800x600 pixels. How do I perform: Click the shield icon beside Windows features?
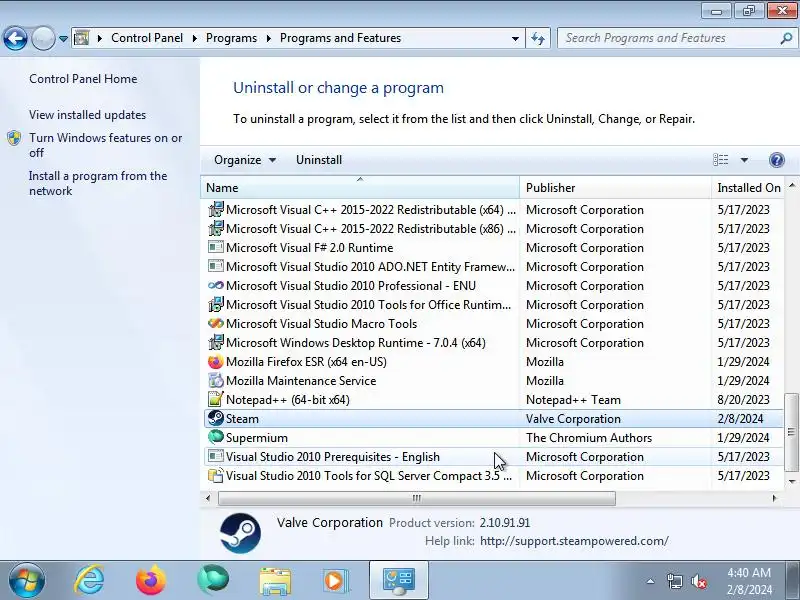pyautogui.click(x=14, y=138)
